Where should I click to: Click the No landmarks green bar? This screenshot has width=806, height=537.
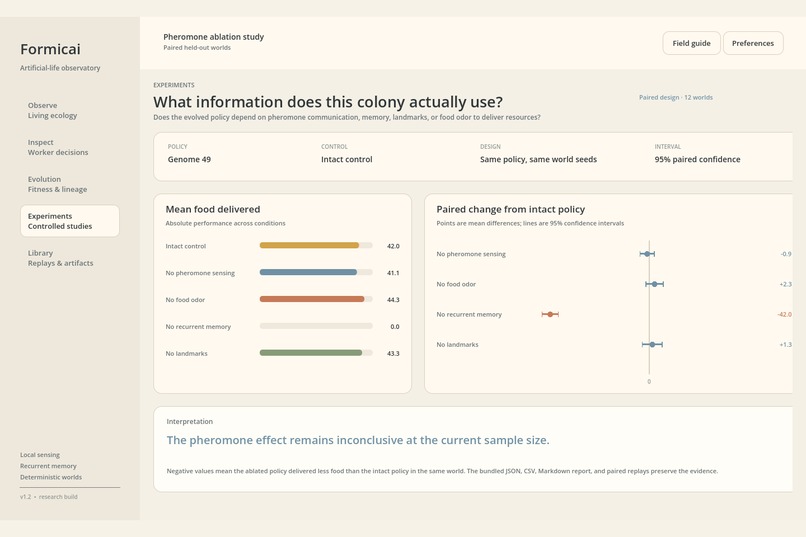(x=311, y=353)
